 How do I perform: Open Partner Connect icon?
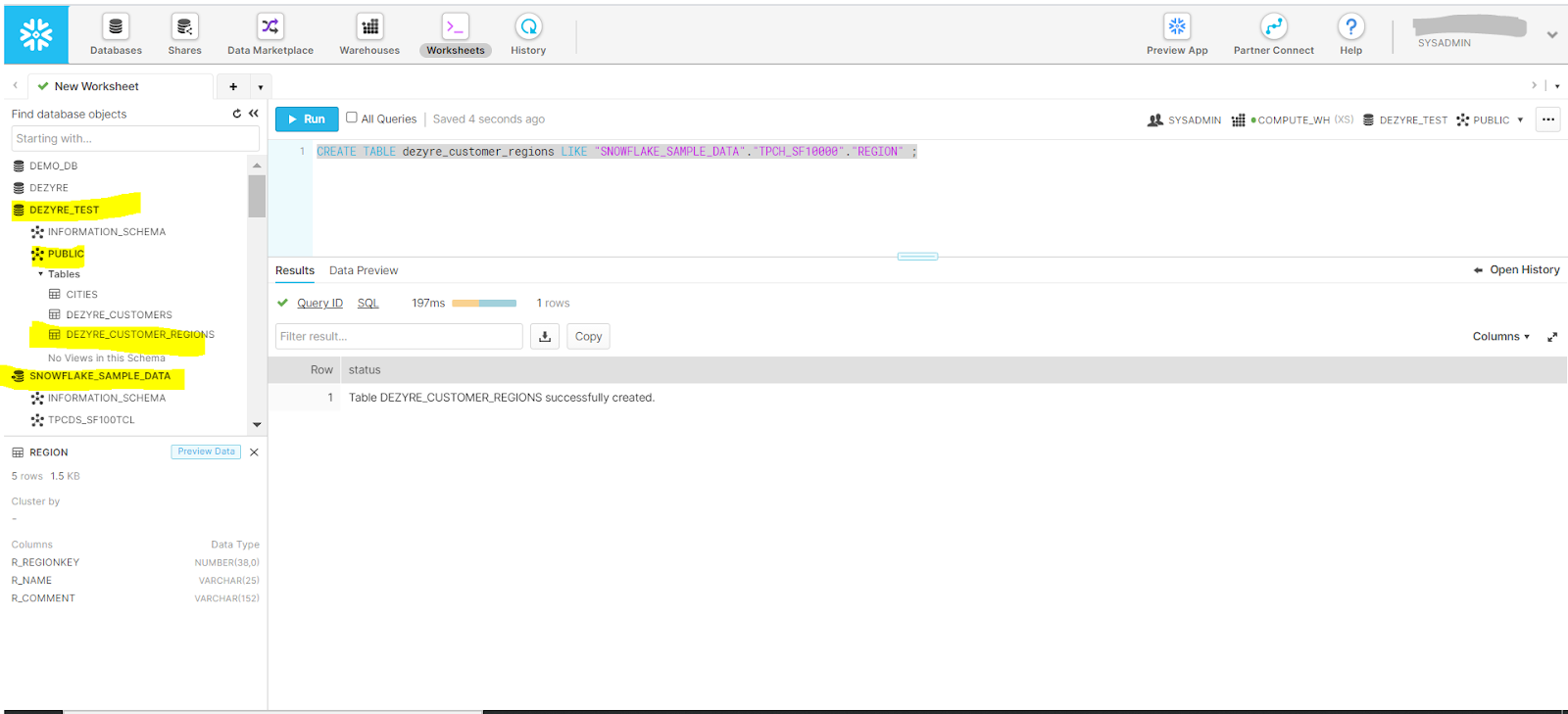click(x=1273, y=26)
